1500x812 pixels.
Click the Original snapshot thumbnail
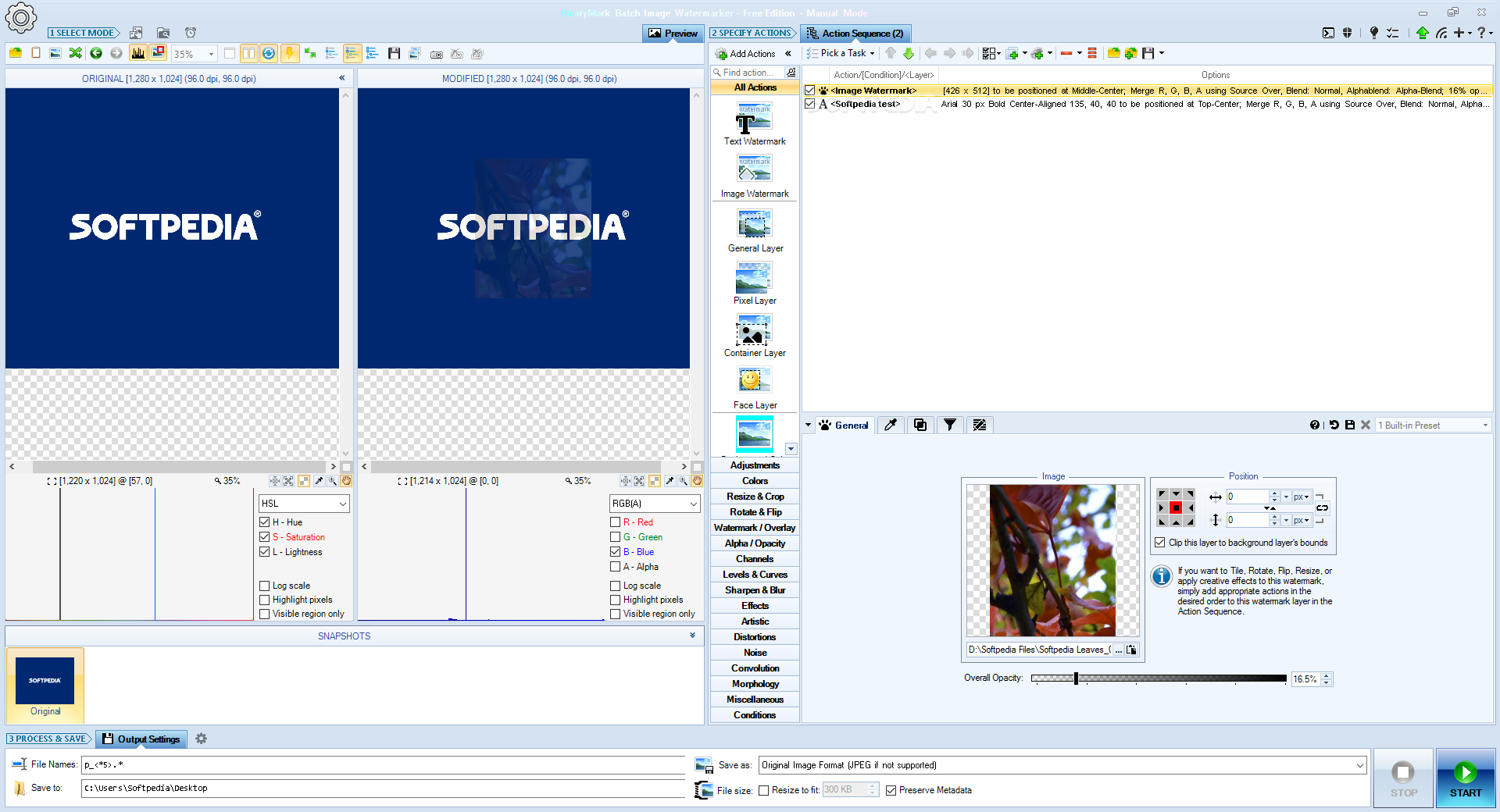click(45, 686)
